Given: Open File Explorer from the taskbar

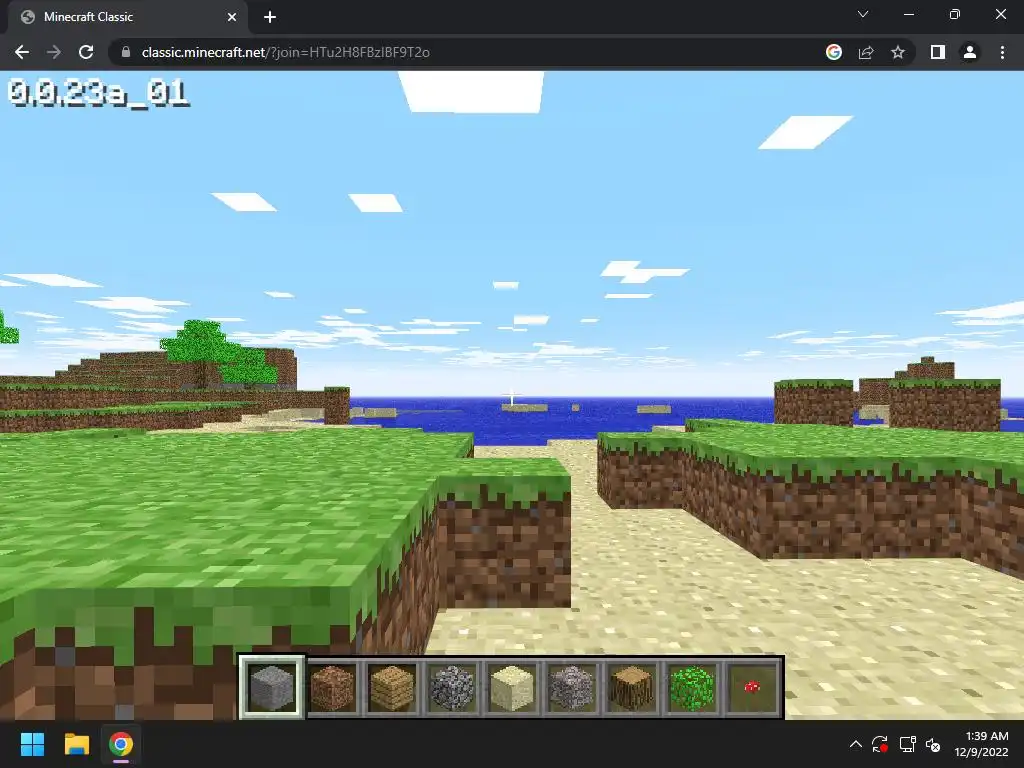Looking at the screenshot, I should point(76,744).
